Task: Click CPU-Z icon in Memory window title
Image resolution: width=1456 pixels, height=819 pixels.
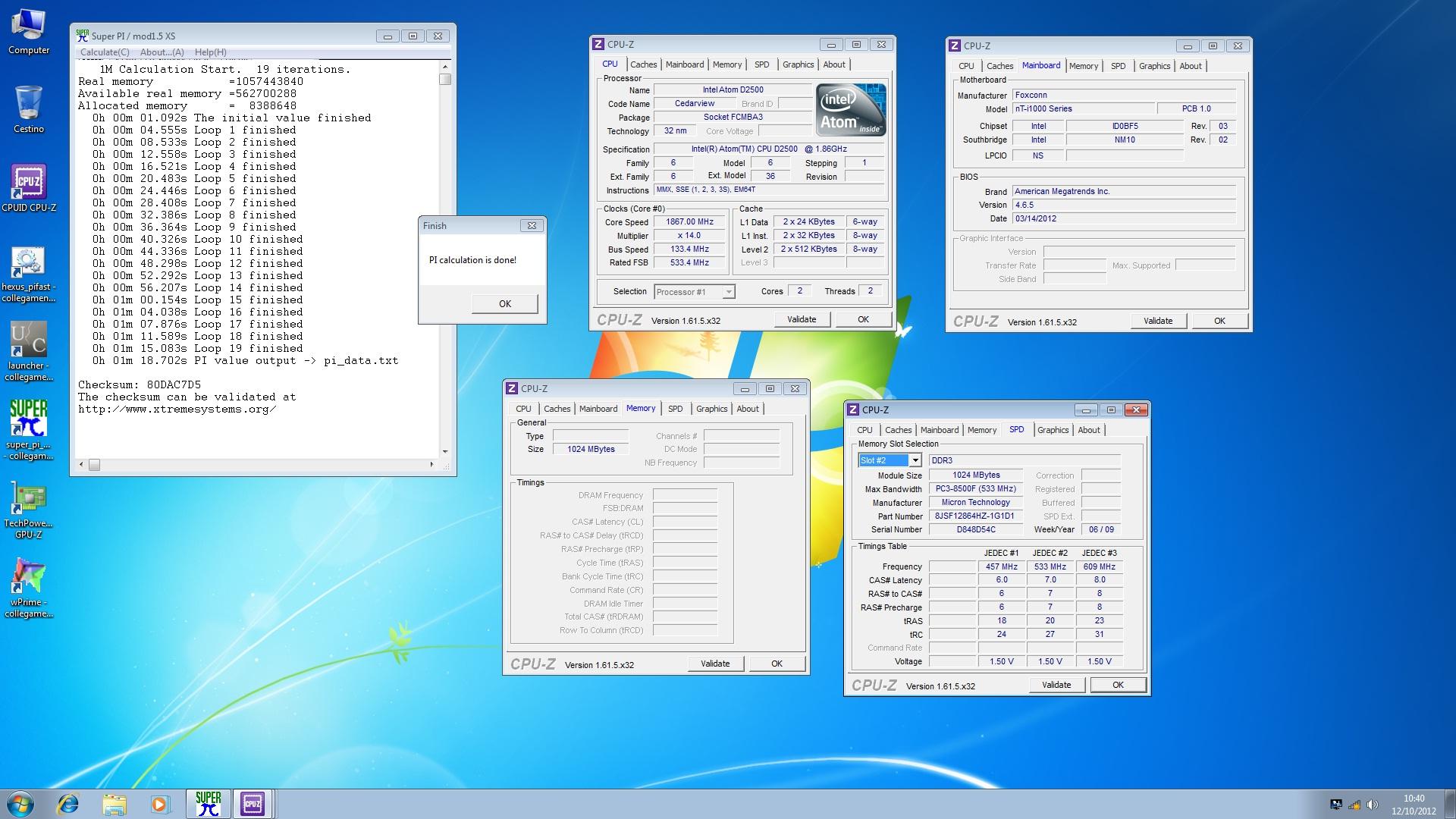Action: click(x=513, y=388)
